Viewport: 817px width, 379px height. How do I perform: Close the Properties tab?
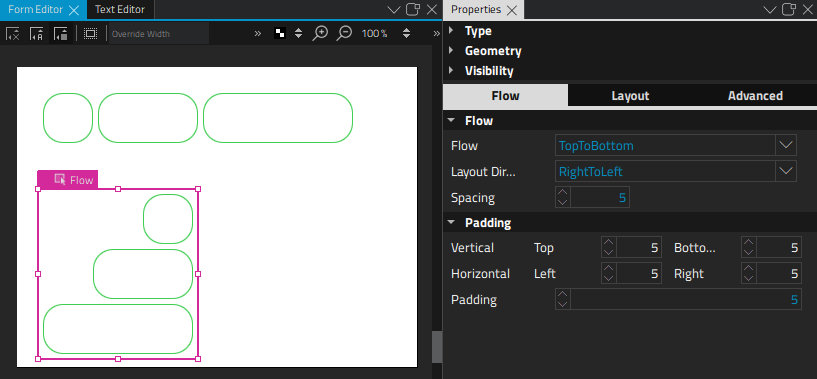click(x=512, y=10)
